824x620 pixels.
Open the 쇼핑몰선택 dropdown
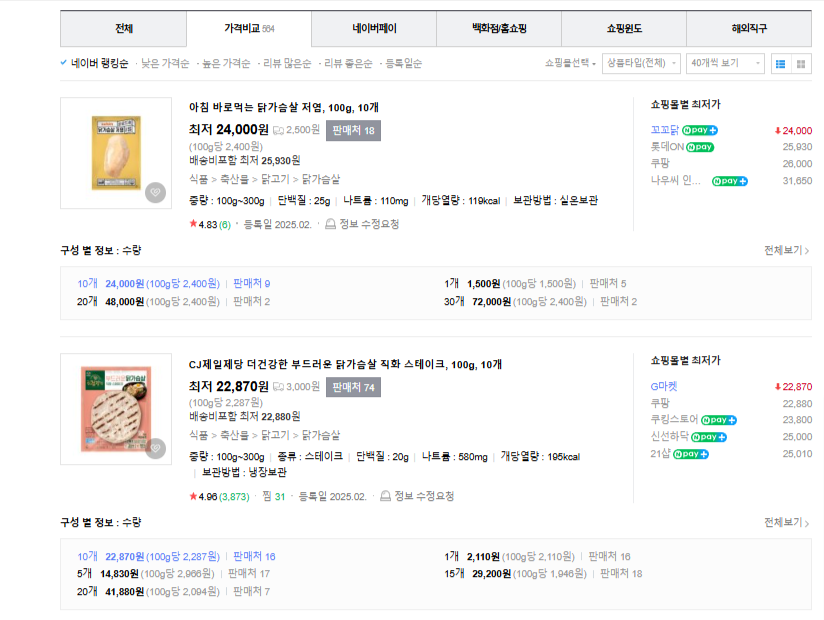[565, 62]
